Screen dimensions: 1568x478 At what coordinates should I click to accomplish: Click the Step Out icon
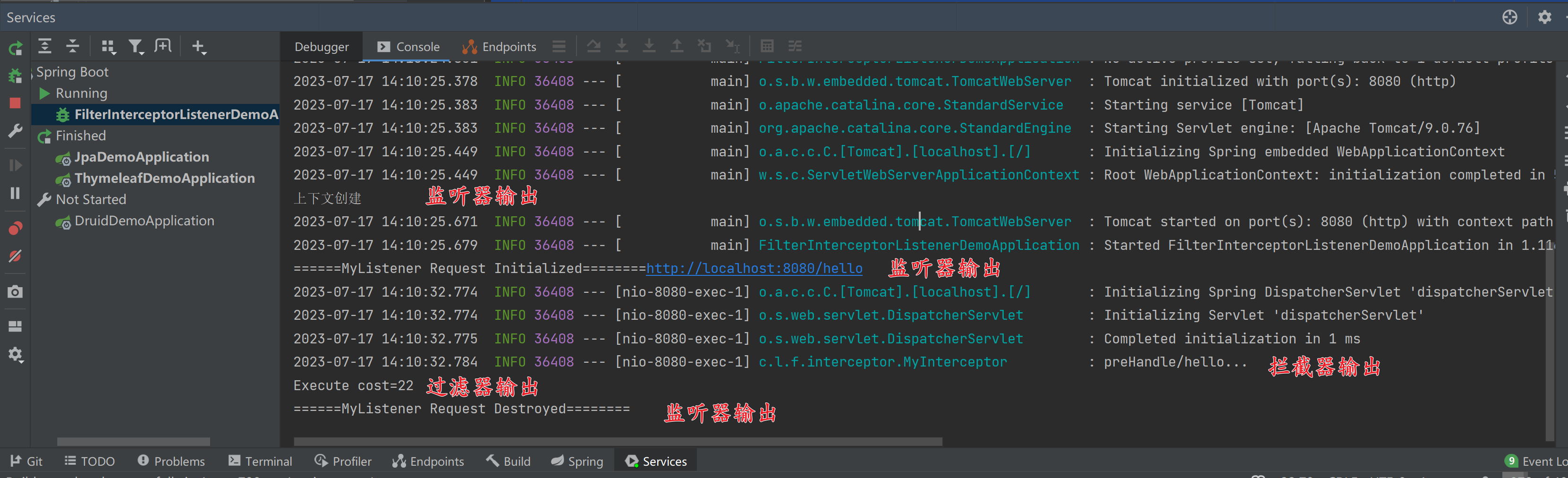(x=677, y=46)
